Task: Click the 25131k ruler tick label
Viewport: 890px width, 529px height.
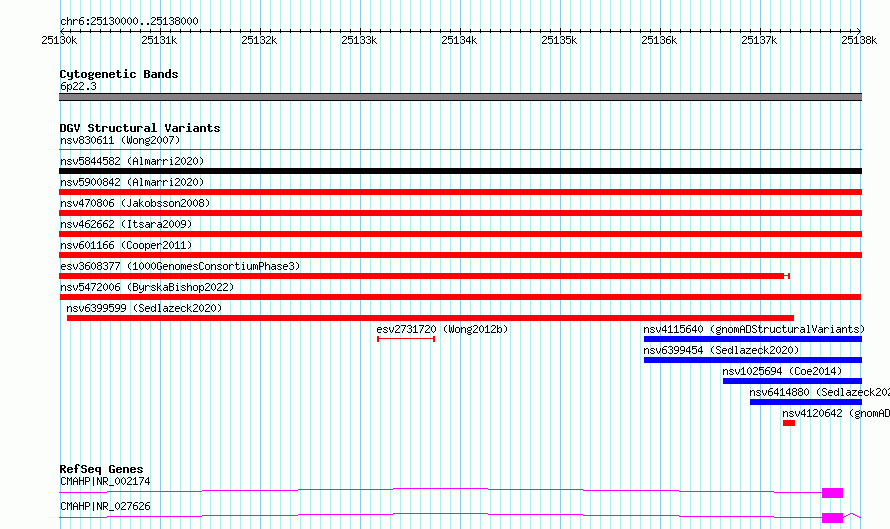Action: click(159, 40)
